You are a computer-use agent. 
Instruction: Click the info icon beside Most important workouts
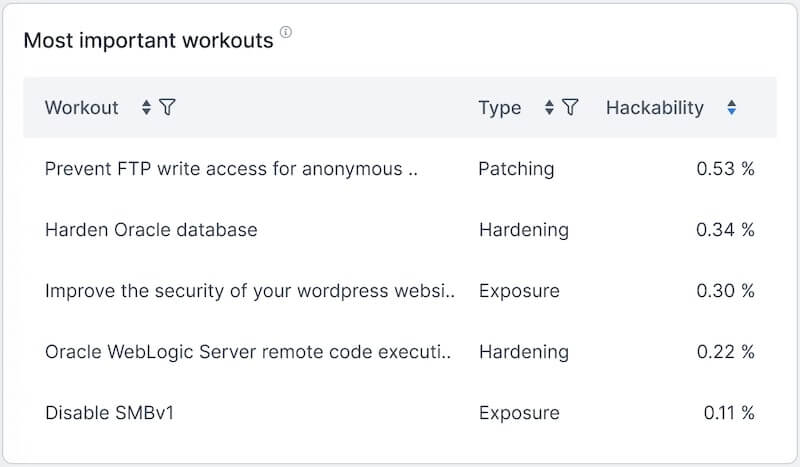286,33
